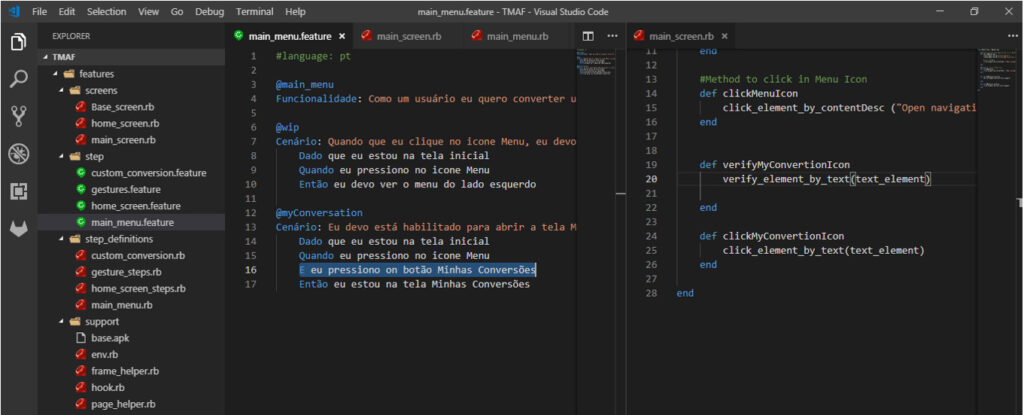
Task: Open the Source Control view icon
Action: tap(18, 117)
